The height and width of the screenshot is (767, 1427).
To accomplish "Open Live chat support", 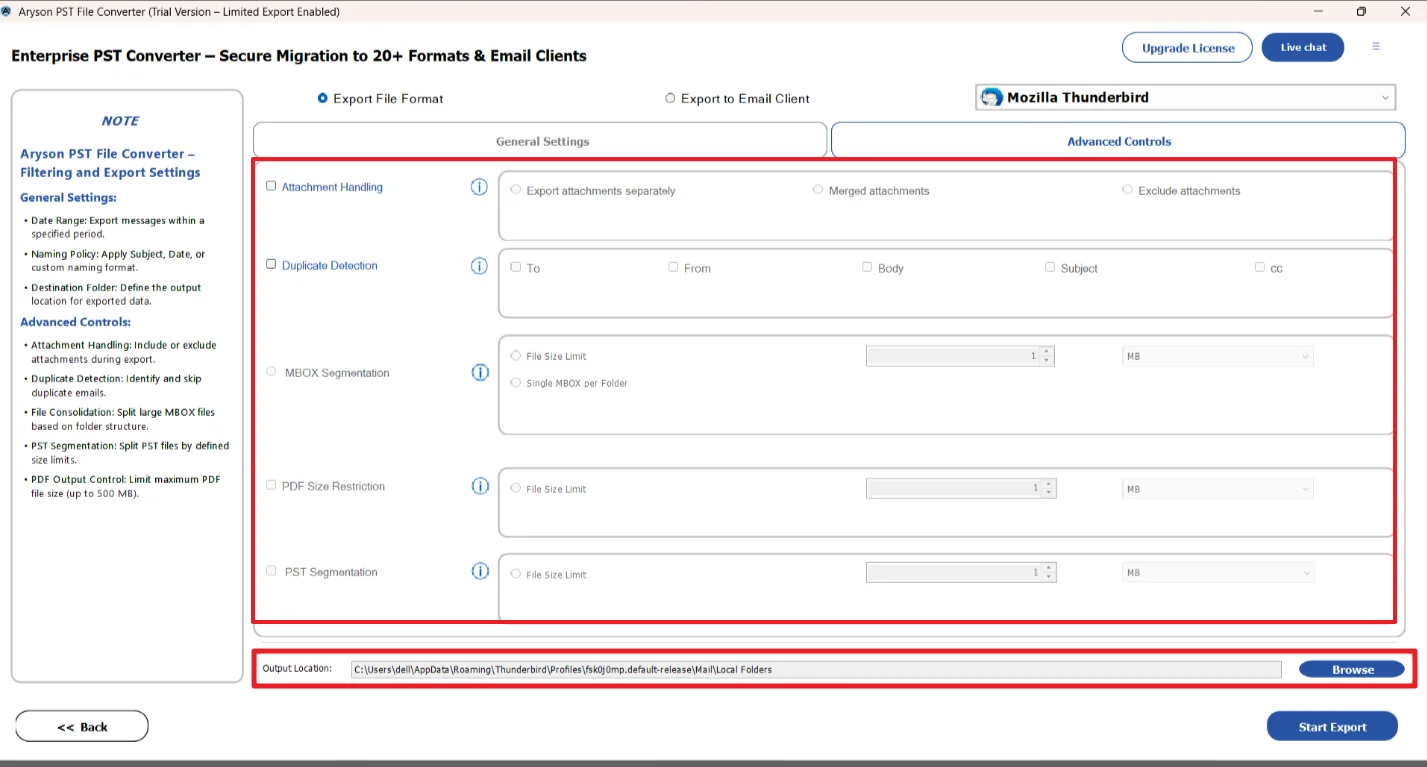I will click(1303, 47).
